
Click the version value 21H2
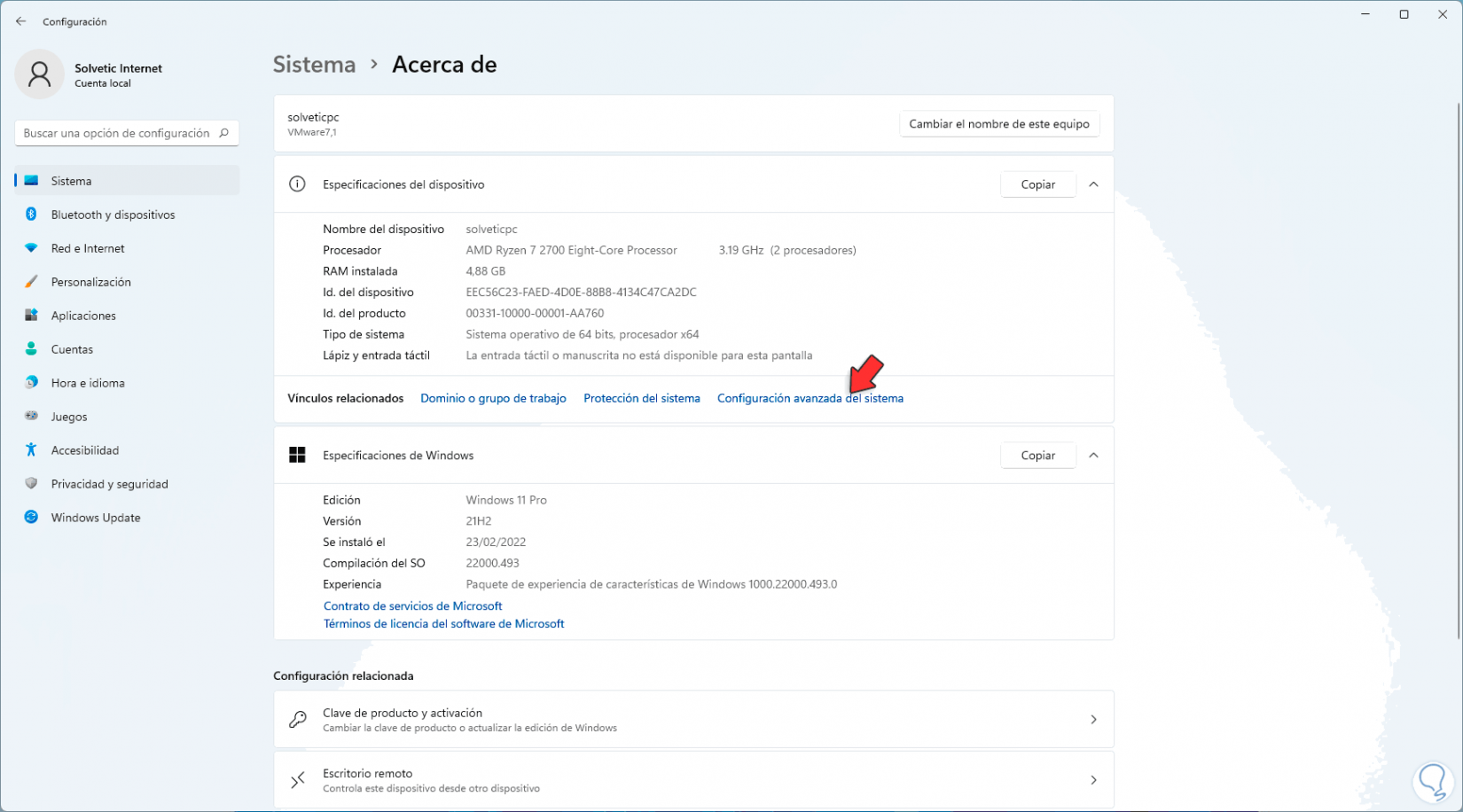478,521
